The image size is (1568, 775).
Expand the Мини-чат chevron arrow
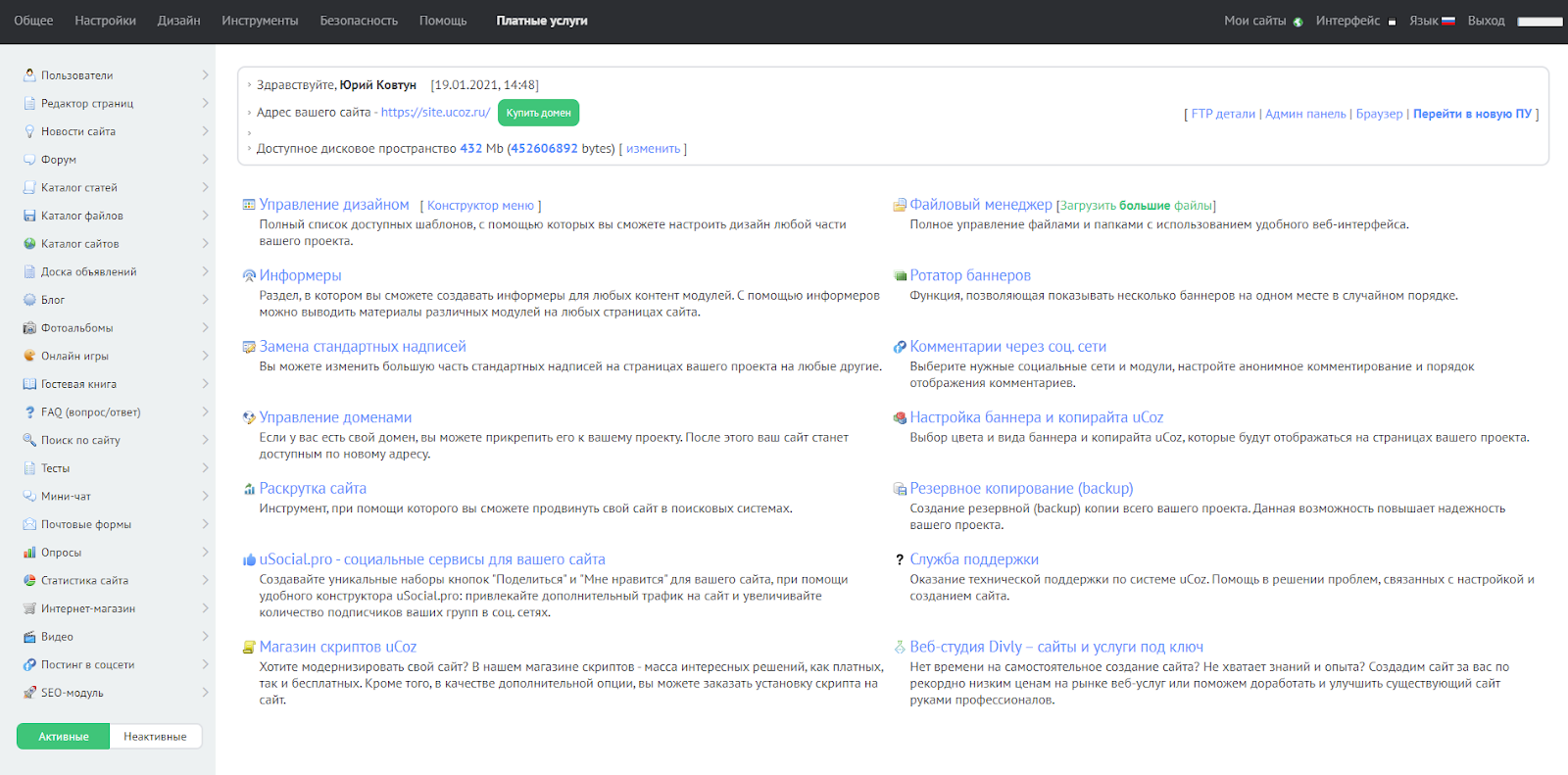tap(205, 497)
